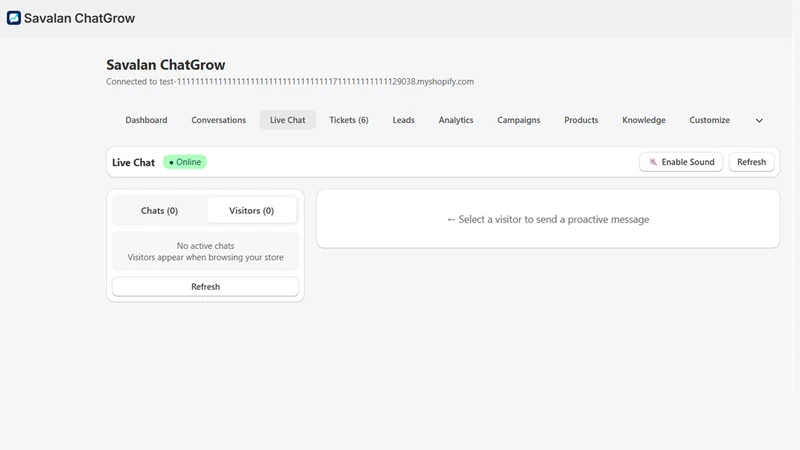Open the Dashboard tab
800x450 pixels.
point(146,120)
